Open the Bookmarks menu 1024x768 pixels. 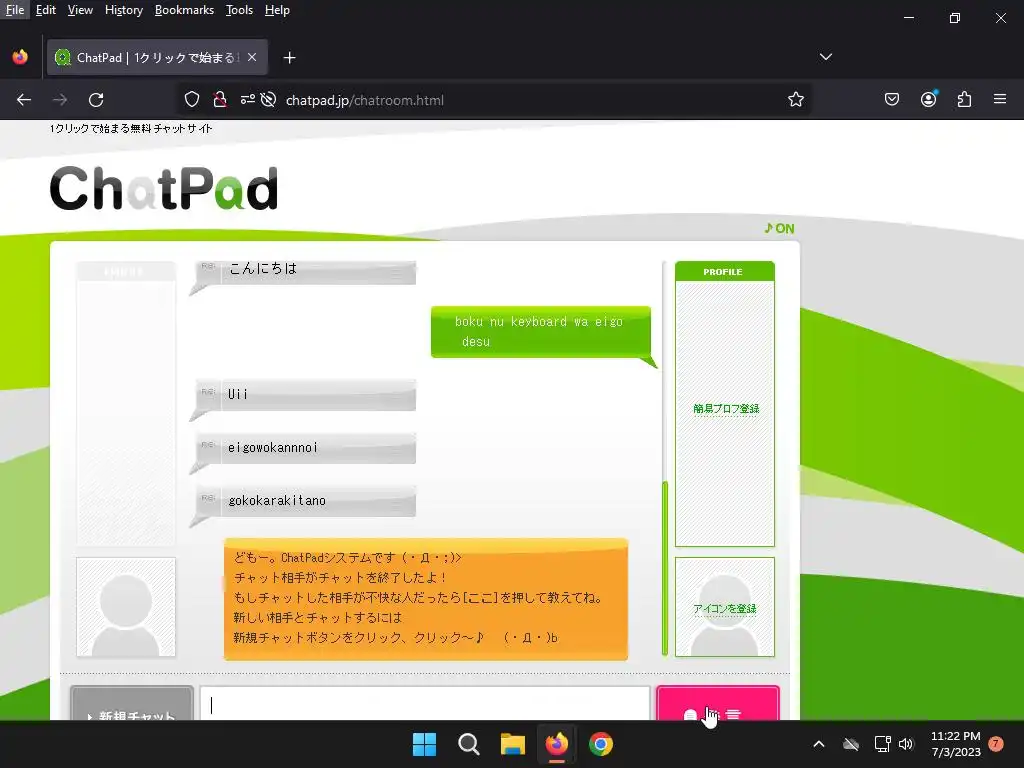tap(184, 10)
